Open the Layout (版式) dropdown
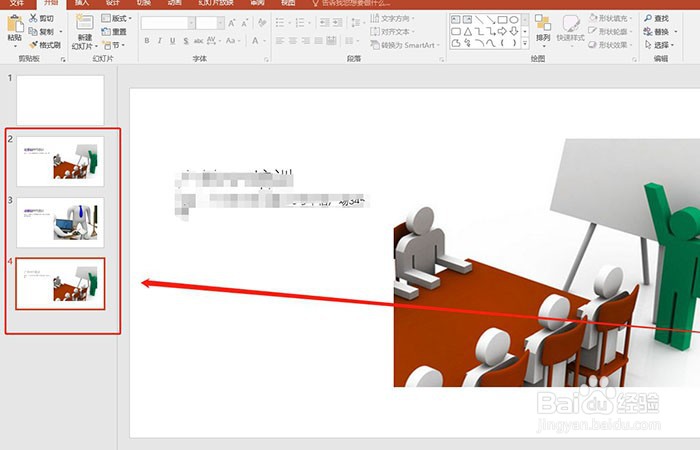This screenshot has width=700, height=450. pos(117,18)
